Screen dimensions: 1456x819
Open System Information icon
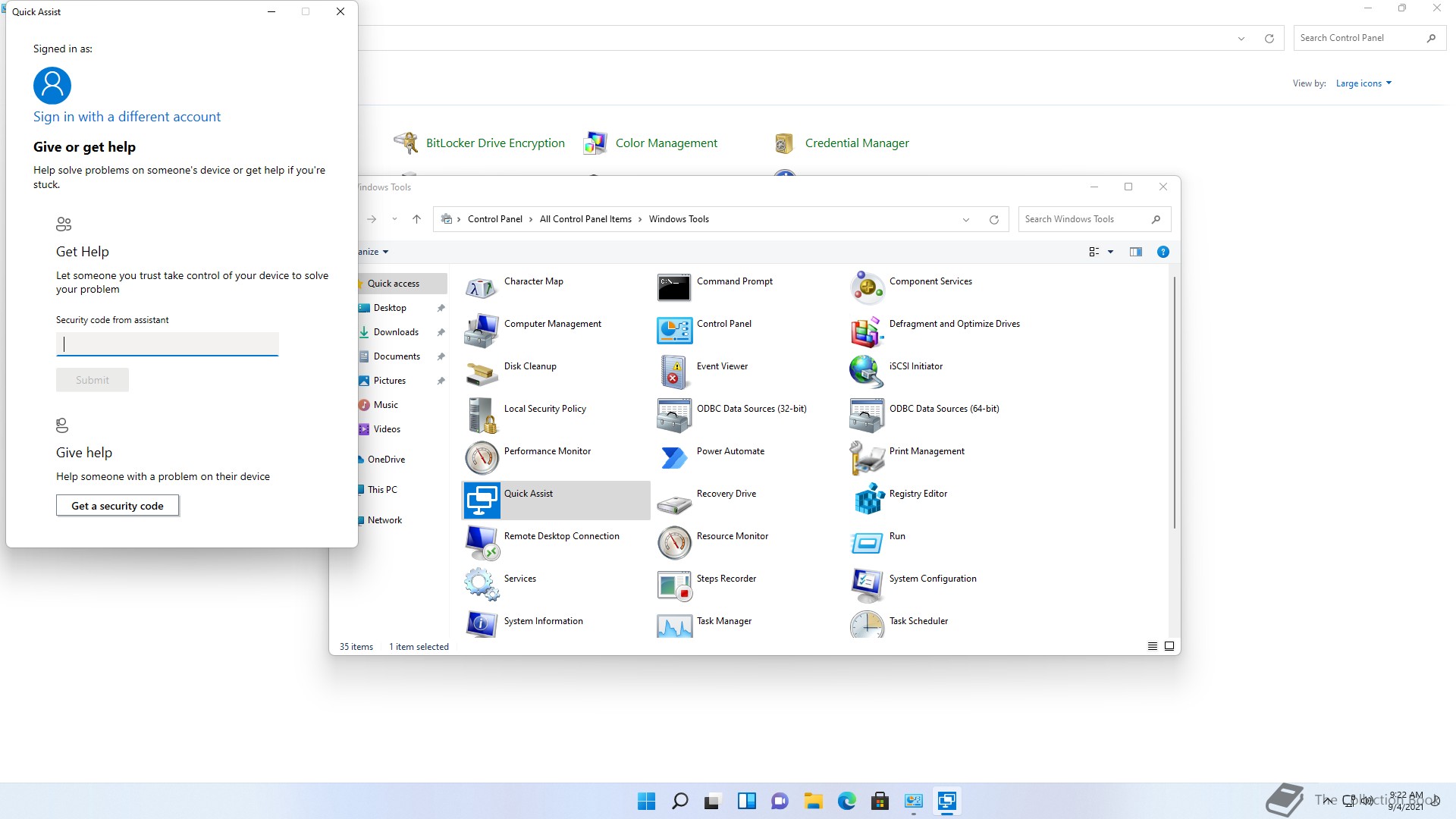(x=482, y=623)
